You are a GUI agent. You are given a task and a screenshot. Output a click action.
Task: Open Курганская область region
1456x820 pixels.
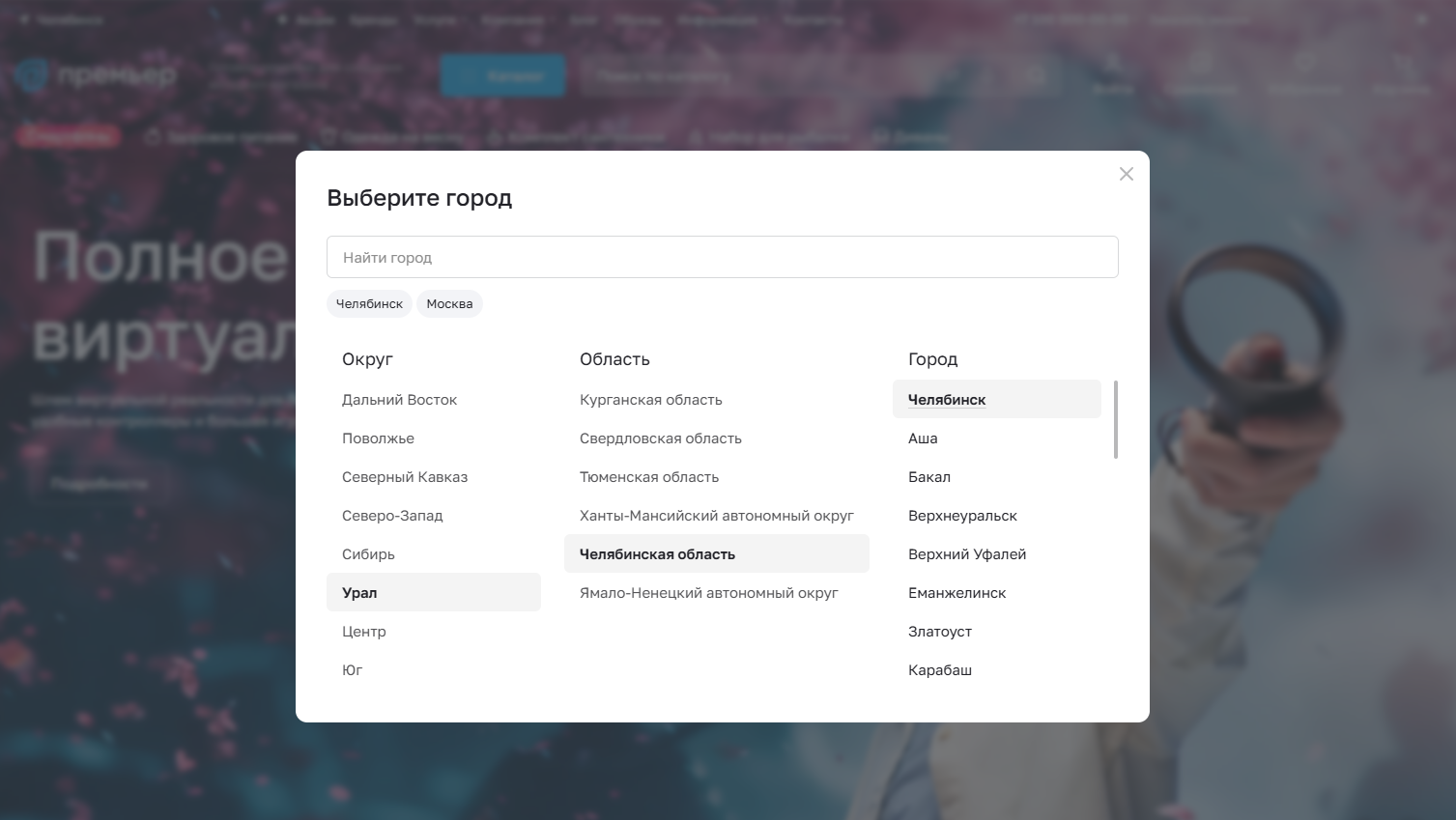(650, 400)
